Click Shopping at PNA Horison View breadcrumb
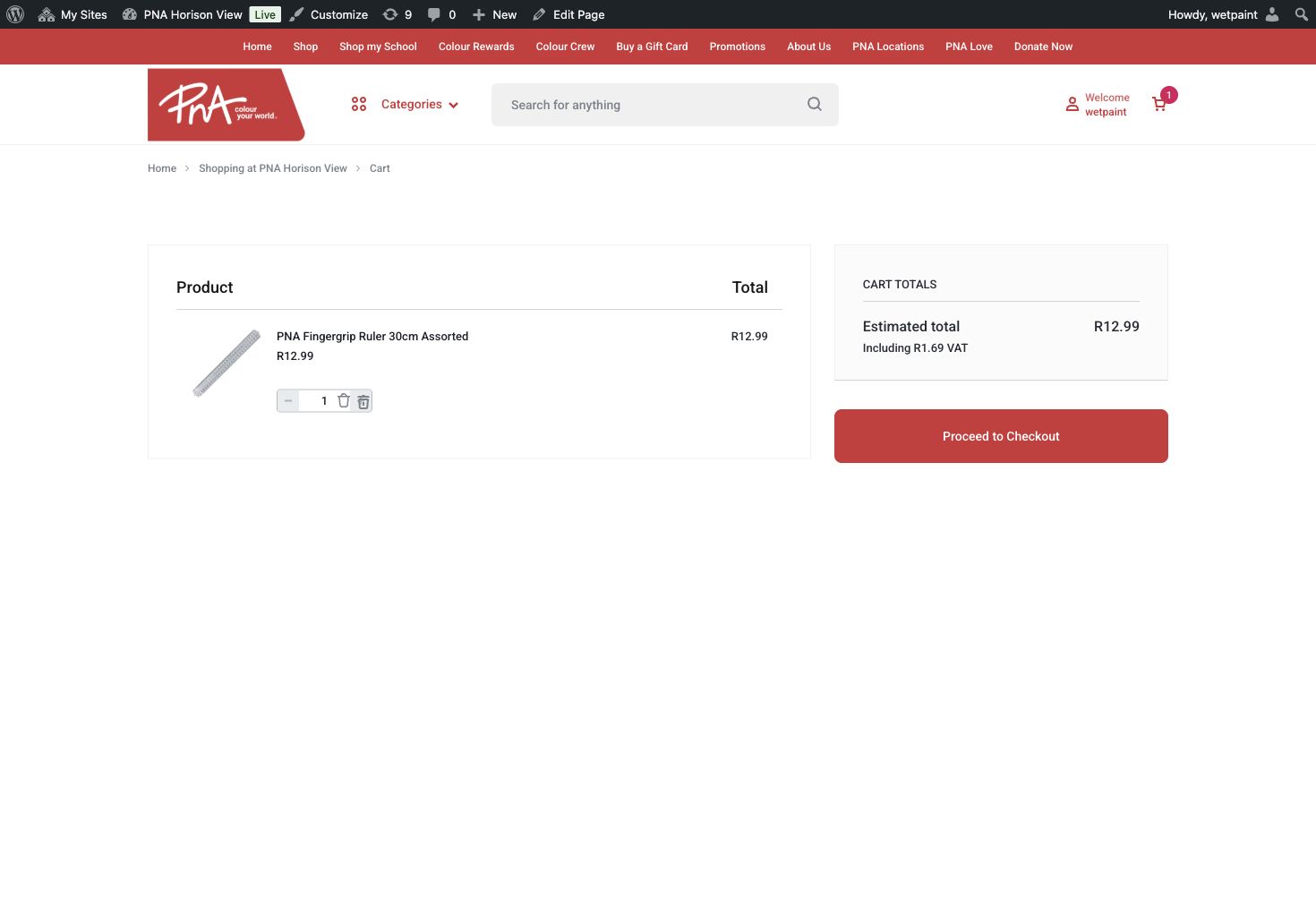 point(273,168)
